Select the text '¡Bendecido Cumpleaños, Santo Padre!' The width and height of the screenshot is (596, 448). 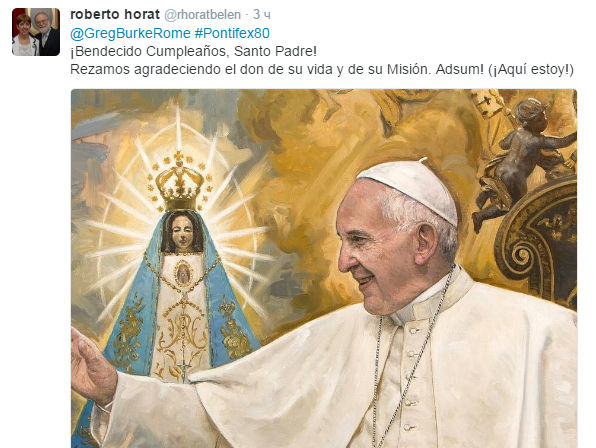coord(193,51)
